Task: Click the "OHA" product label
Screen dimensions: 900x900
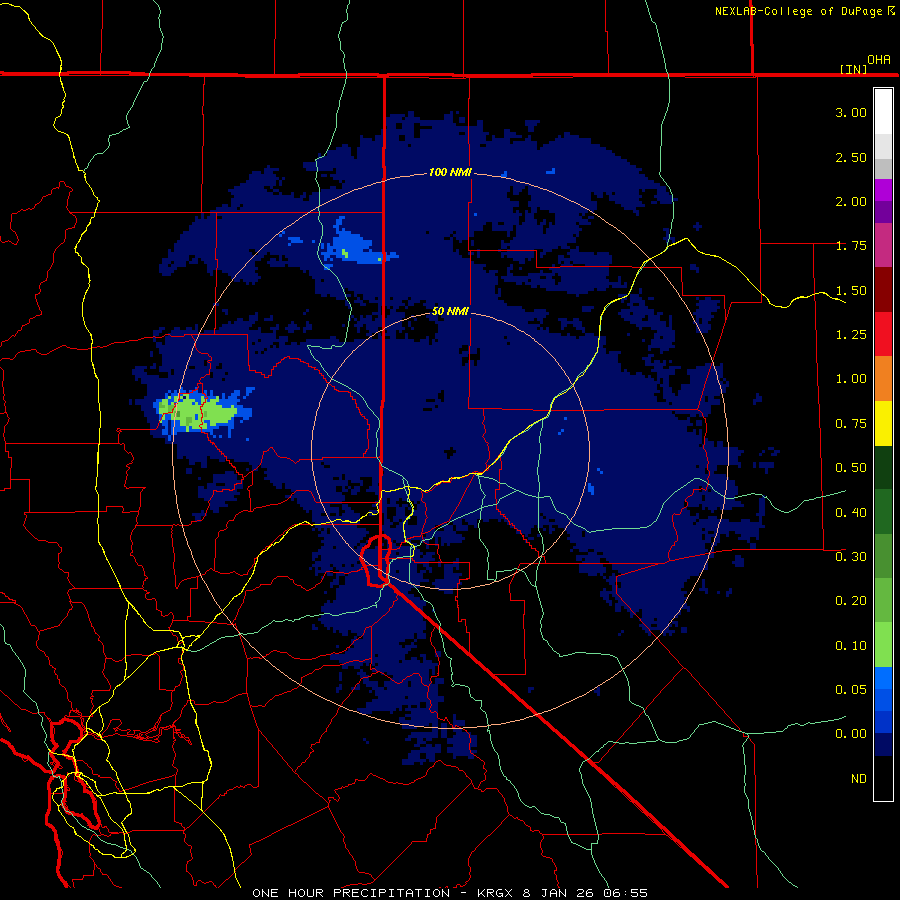Action: tap(878, 60)
